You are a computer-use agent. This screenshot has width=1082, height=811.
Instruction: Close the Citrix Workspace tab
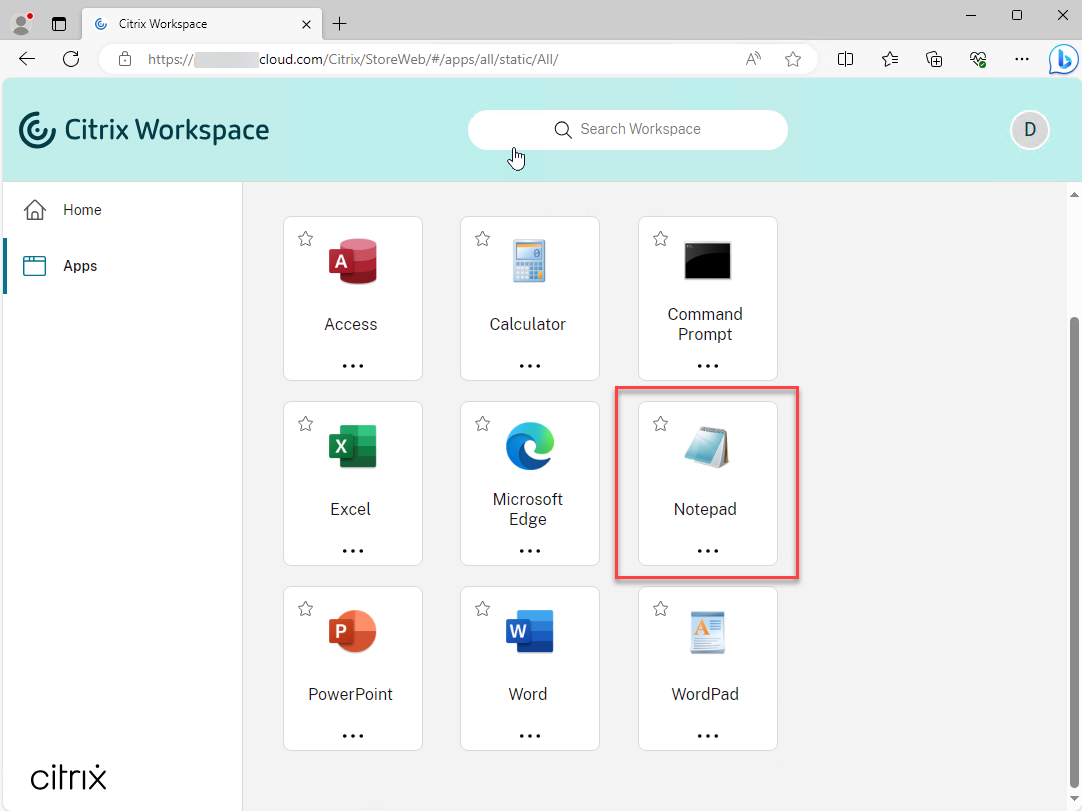click(306, 24)
